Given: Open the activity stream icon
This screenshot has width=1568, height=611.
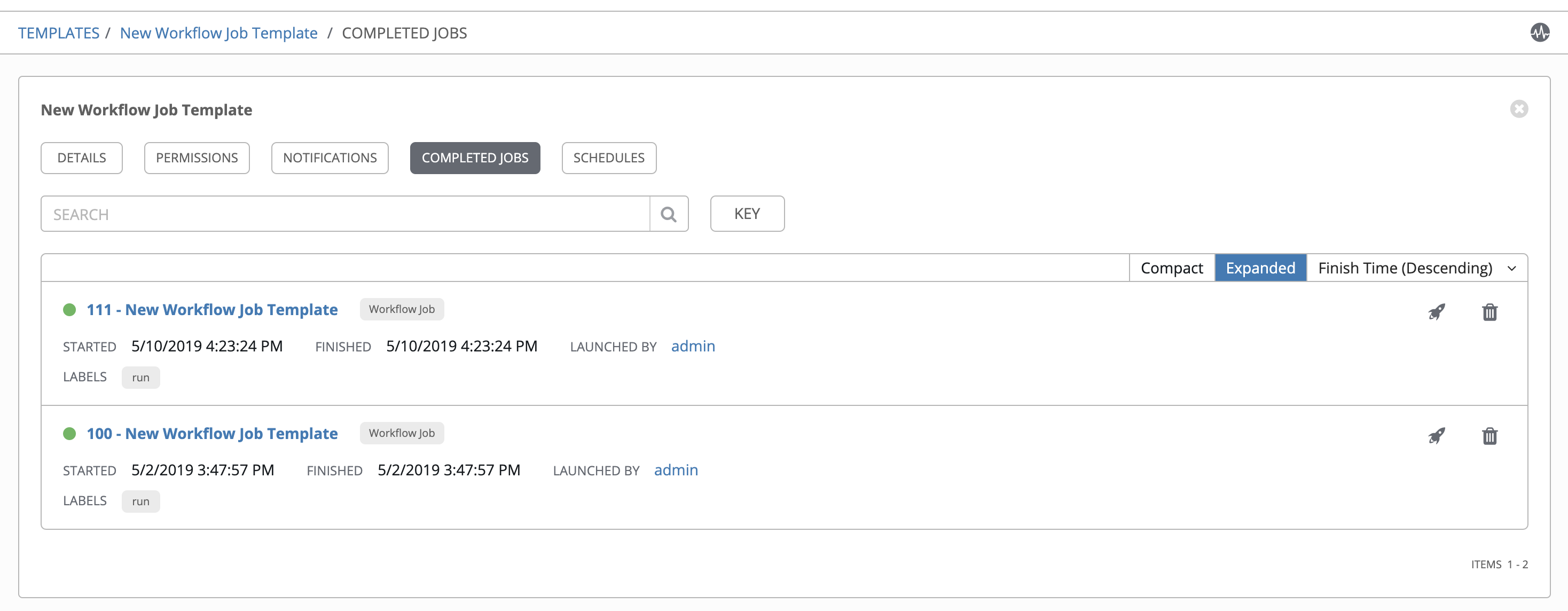Looking at the screenshot, I should [x=1539, y=33].
